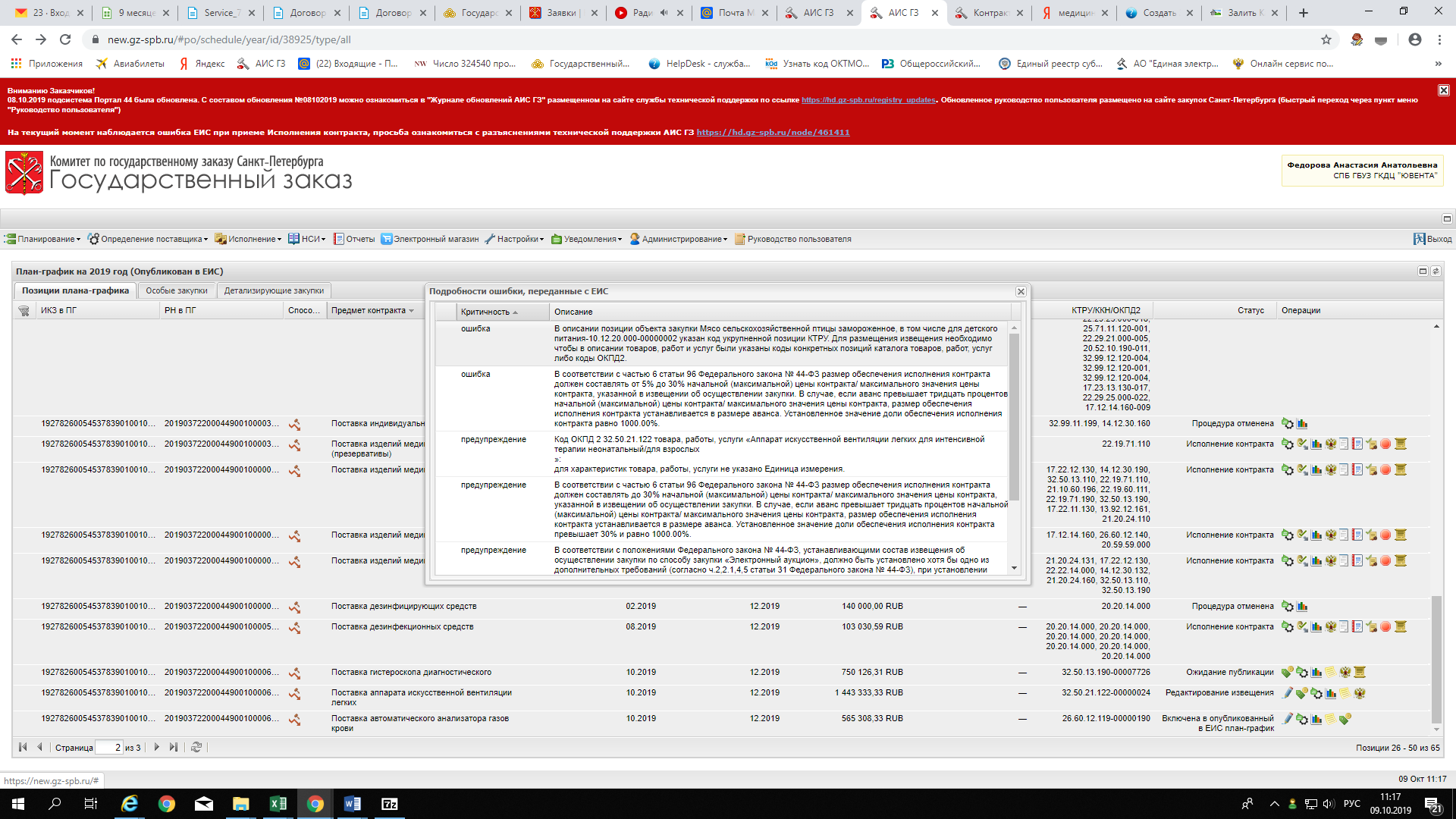Click yellow note icon in blood analyzer row
Screen dimensions: 1456x819
pos(1330,719)
